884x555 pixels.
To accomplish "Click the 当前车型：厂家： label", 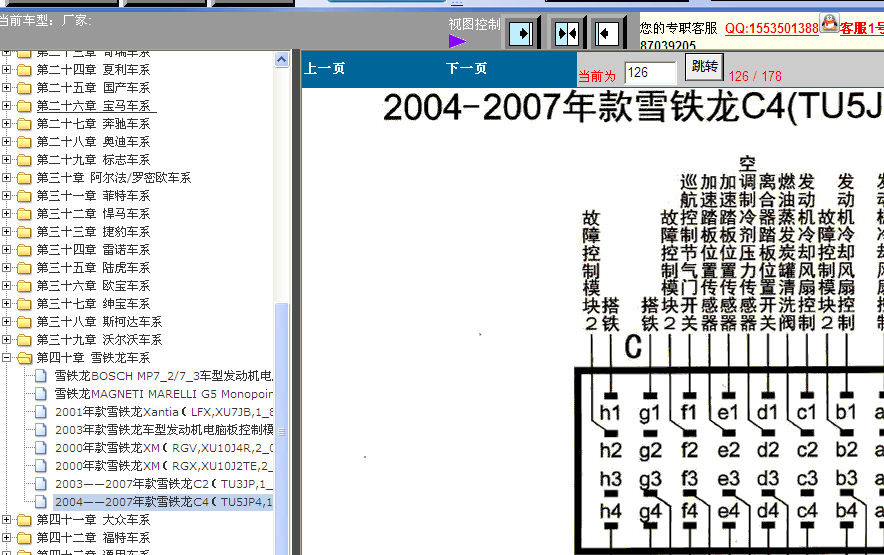I will tap(45, 20).
